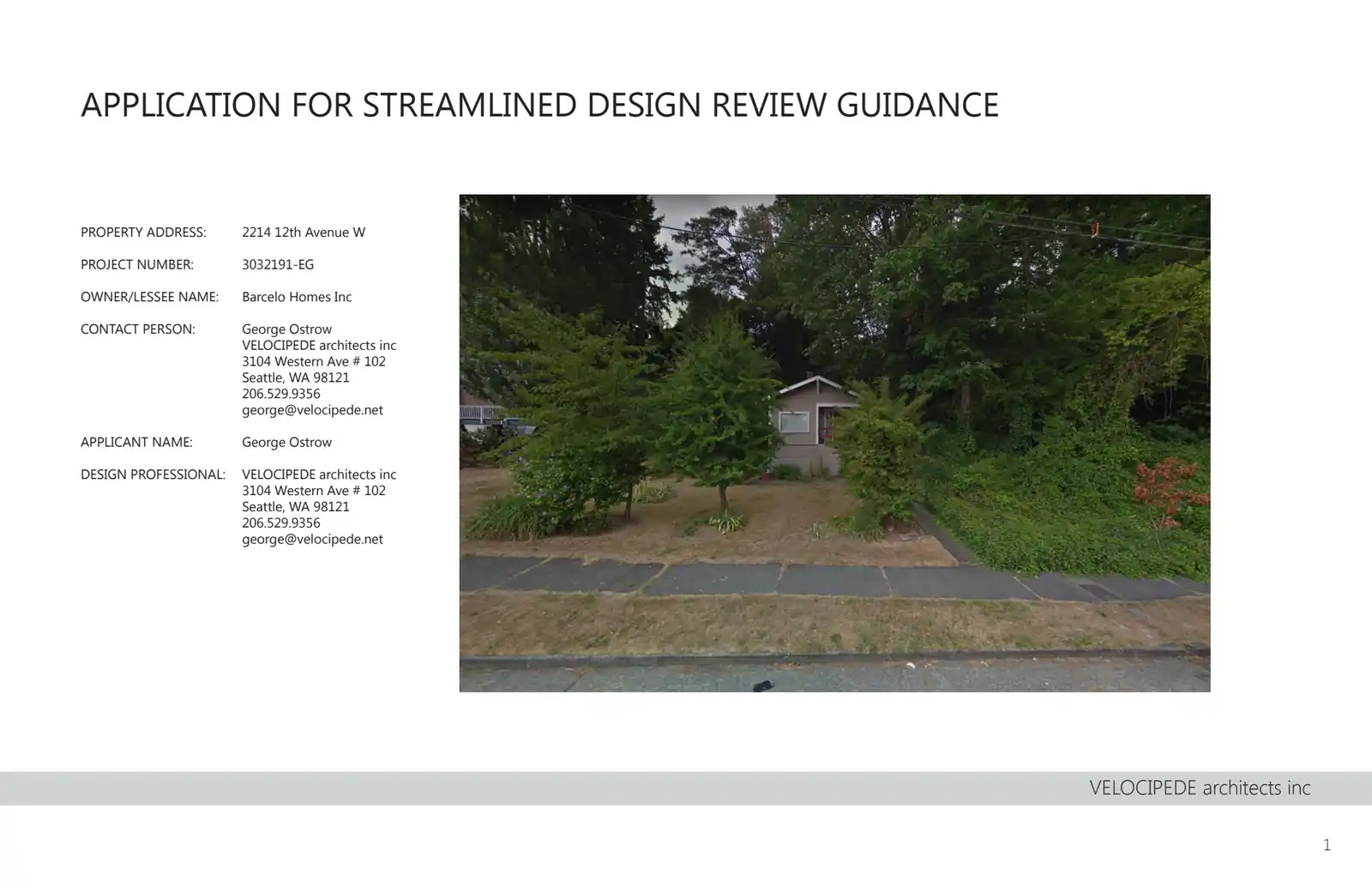Select Contact Person's "3104 Western Ave # 102"
The width and height of the screenshot is (1372, 888).
coord(314,362)
